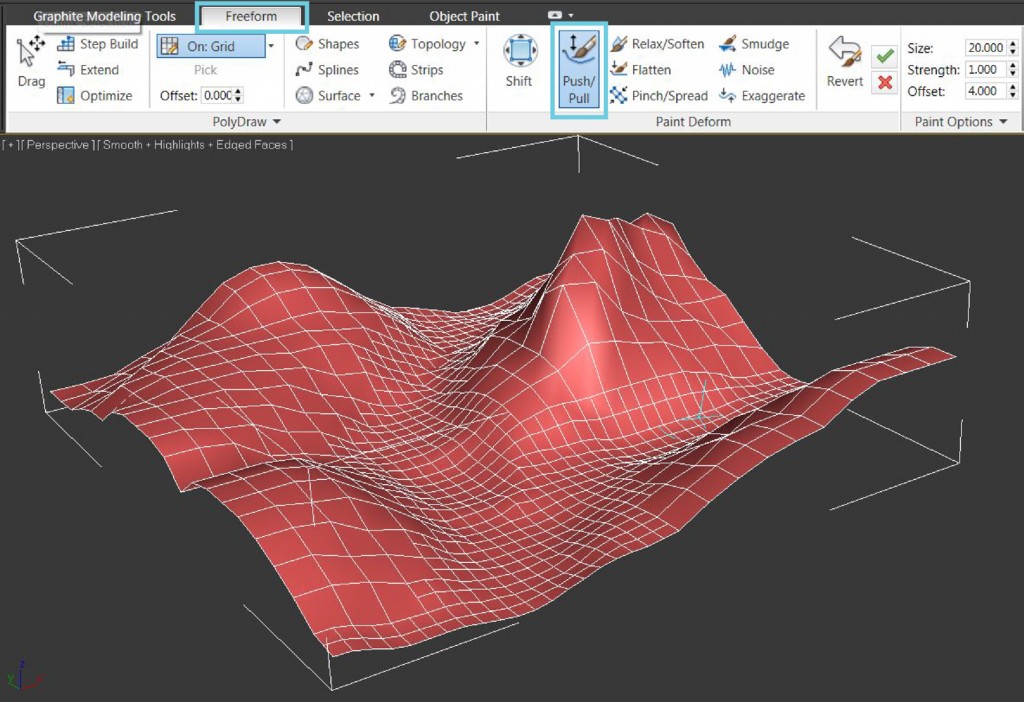Click the green checkmark to commit paint deformation
The image size is (1024, 702).
click(x=884, y=56)
